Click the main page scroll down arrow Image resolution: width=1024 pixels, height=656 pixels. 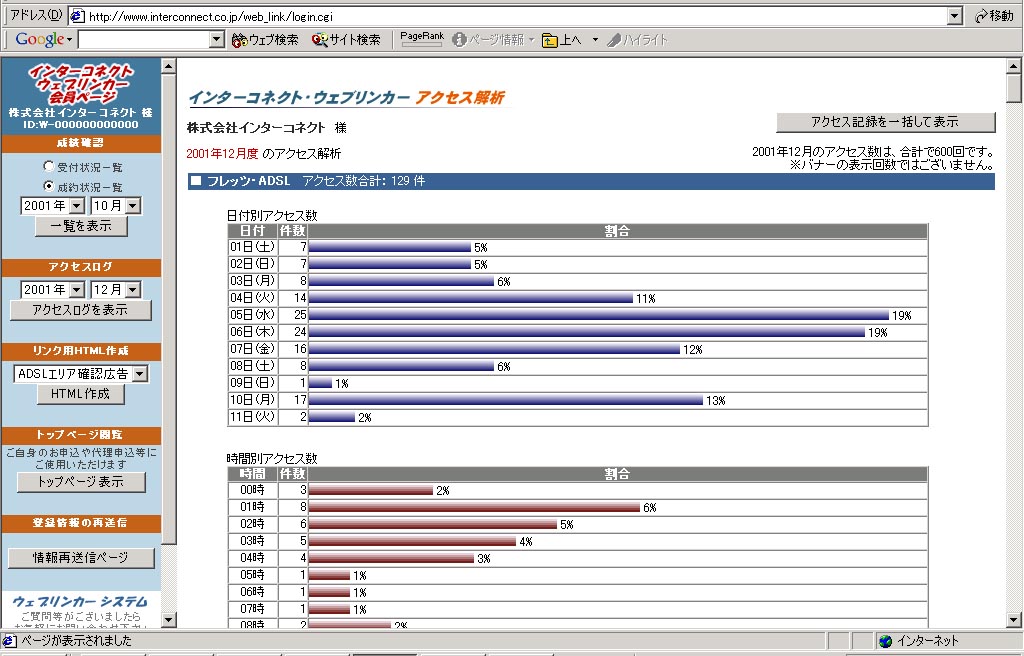[x=1013, y=619]
